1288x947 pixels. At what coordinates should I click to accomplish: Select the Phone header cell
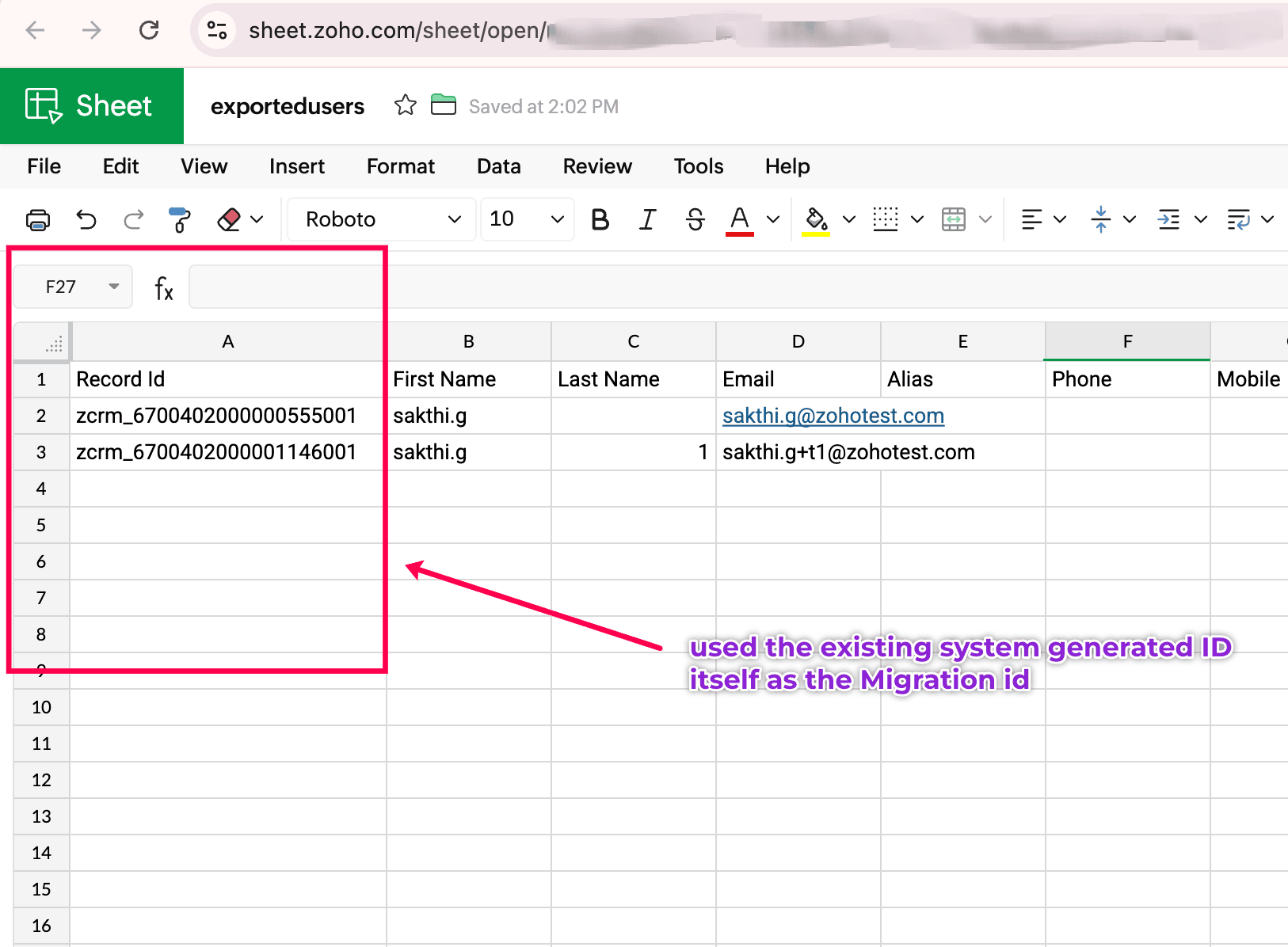1128,379
